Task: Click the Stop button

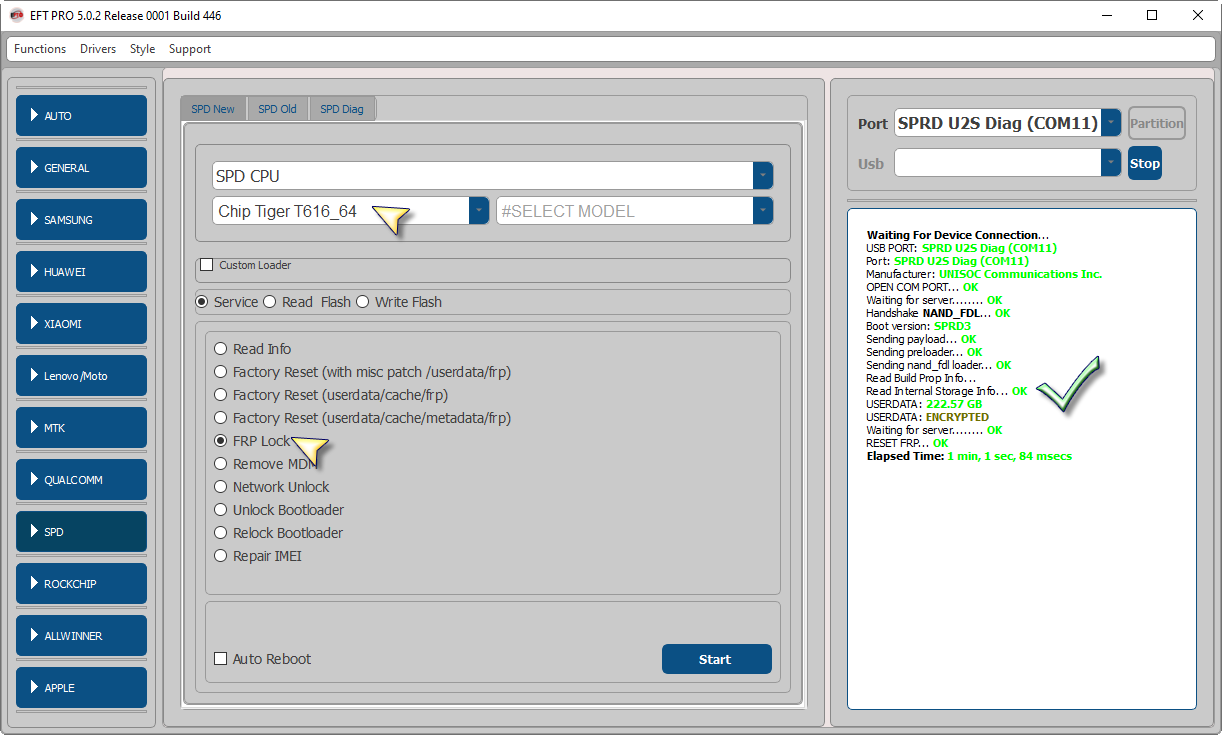Action: (x=1145, y=163)
